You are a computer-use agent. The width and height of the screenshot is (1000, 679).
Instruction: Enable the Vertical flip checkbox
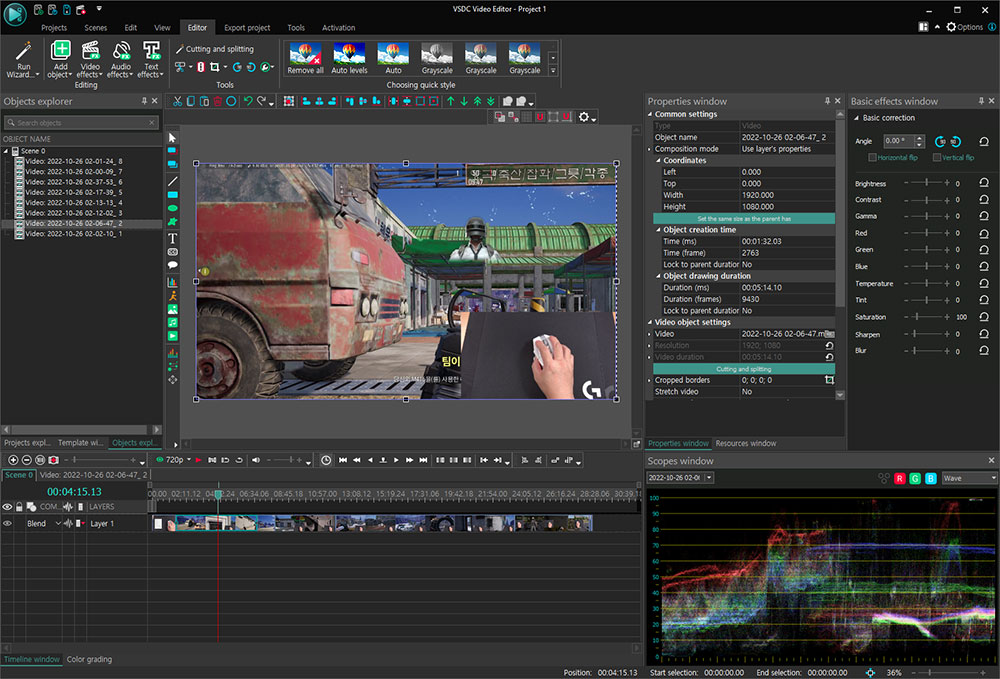[x=937, y=158]
